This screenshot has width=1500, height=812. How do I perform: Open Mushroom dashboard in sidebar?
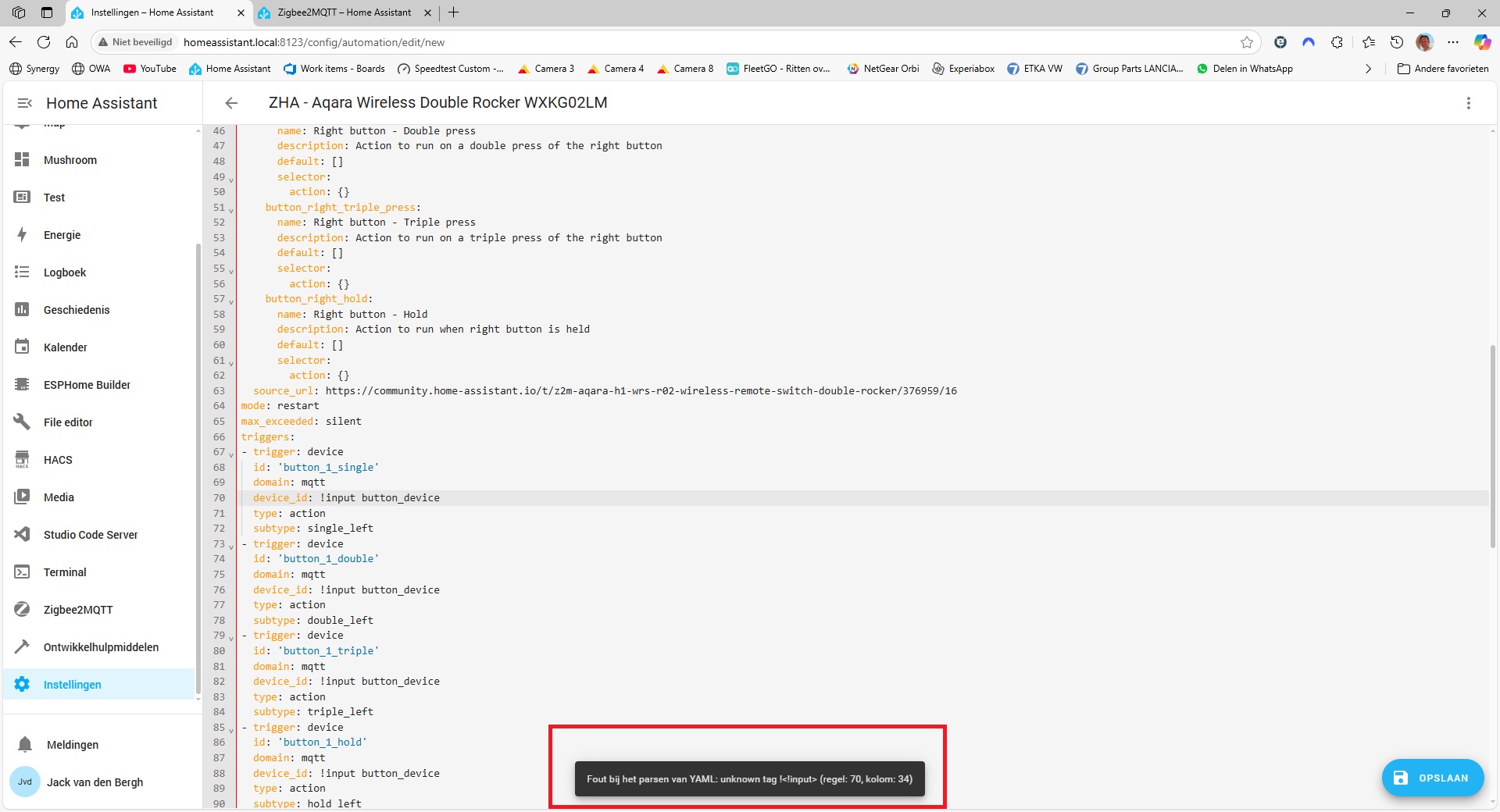pyautogui.click(x=99, y=160)
